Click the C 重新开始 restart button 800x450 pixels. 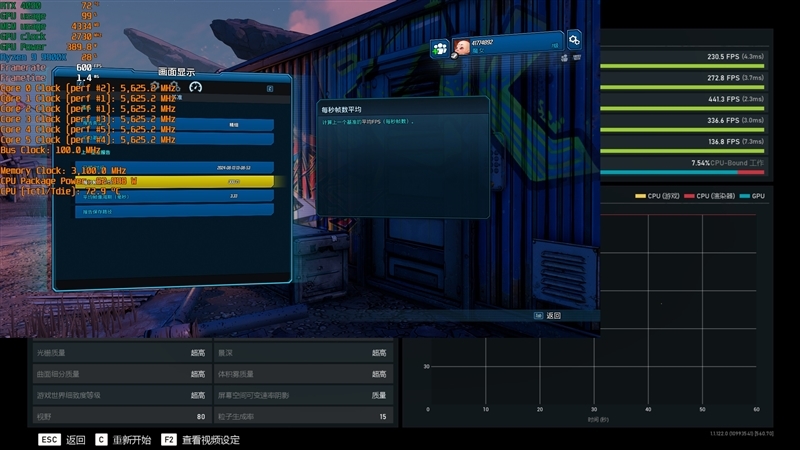pos(123,440)
